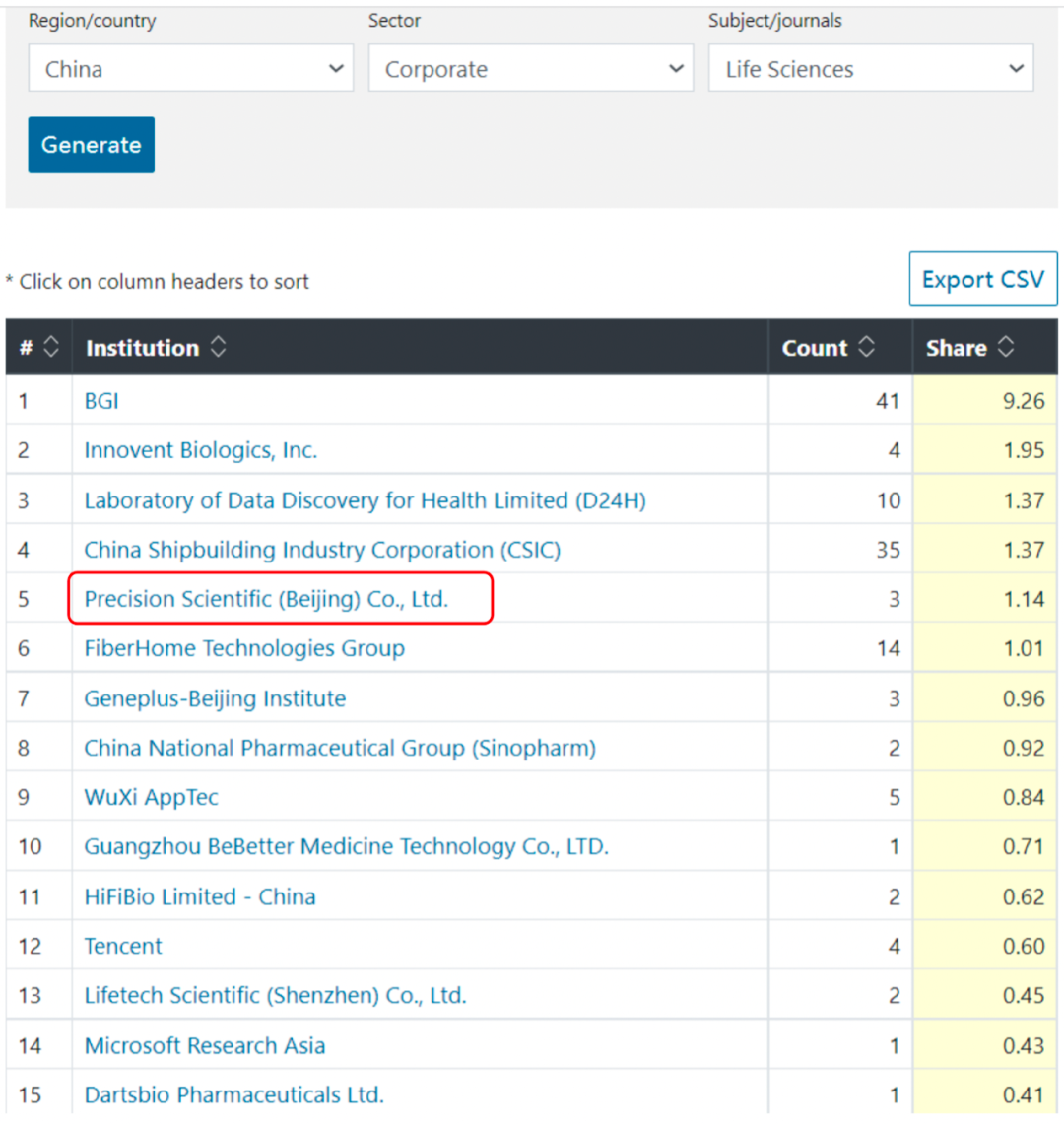
Task: Select China Shipbuilding Industry Corporation link
Action: tap(322, 550)
